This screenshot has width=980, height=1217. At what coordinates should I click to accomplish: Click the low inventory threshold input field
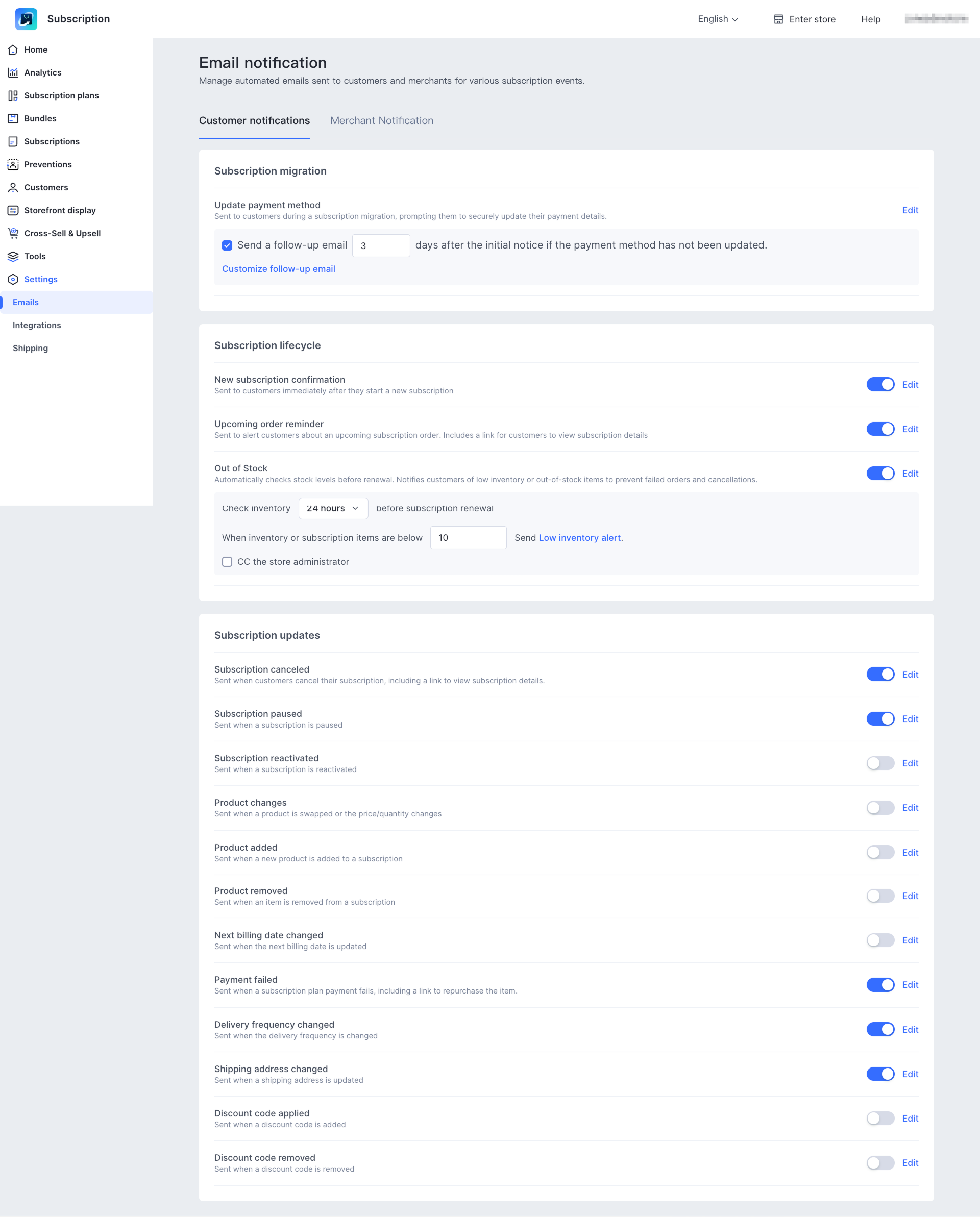[x=468, y=538]
